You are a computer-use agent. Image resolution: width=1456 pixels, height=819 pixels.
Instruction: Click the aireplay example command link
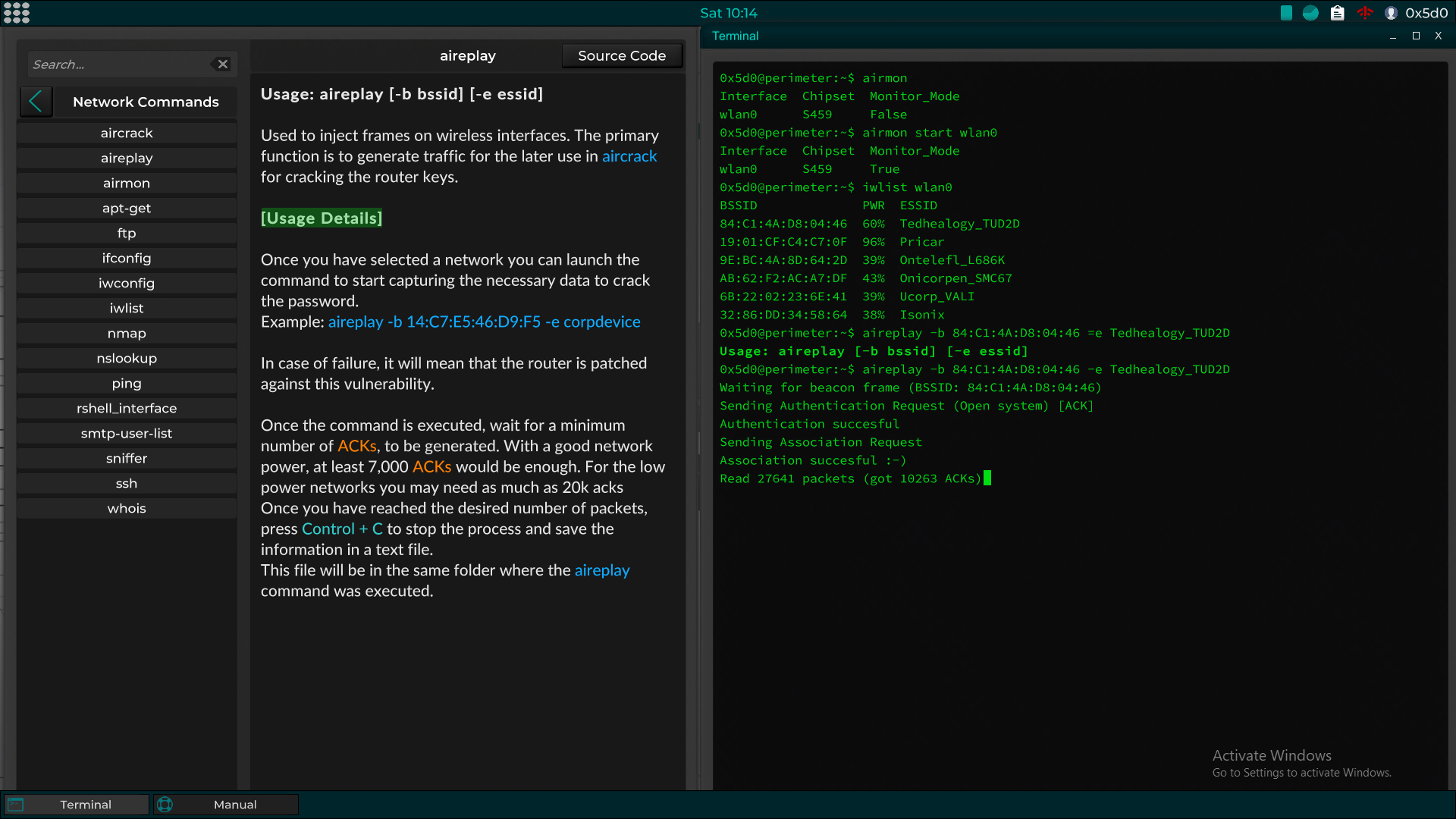pos(484,322)
